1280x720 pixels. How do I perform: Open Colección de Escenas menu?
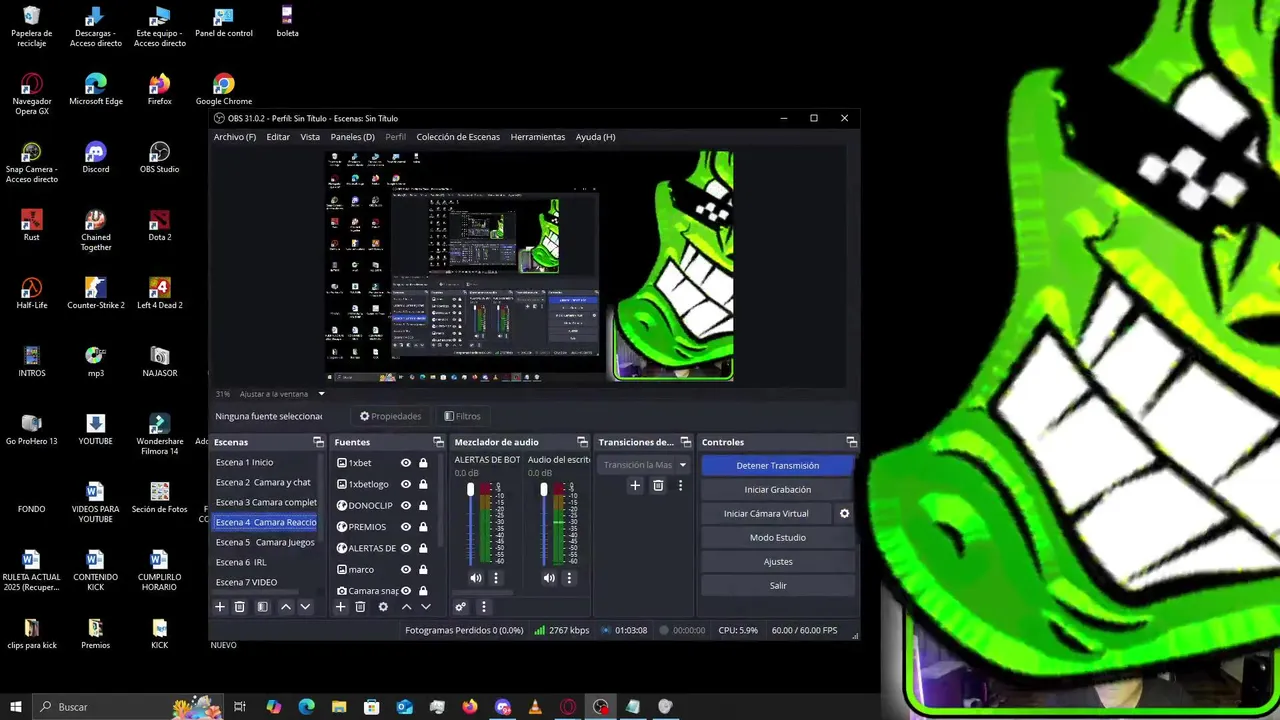point(458,137)
